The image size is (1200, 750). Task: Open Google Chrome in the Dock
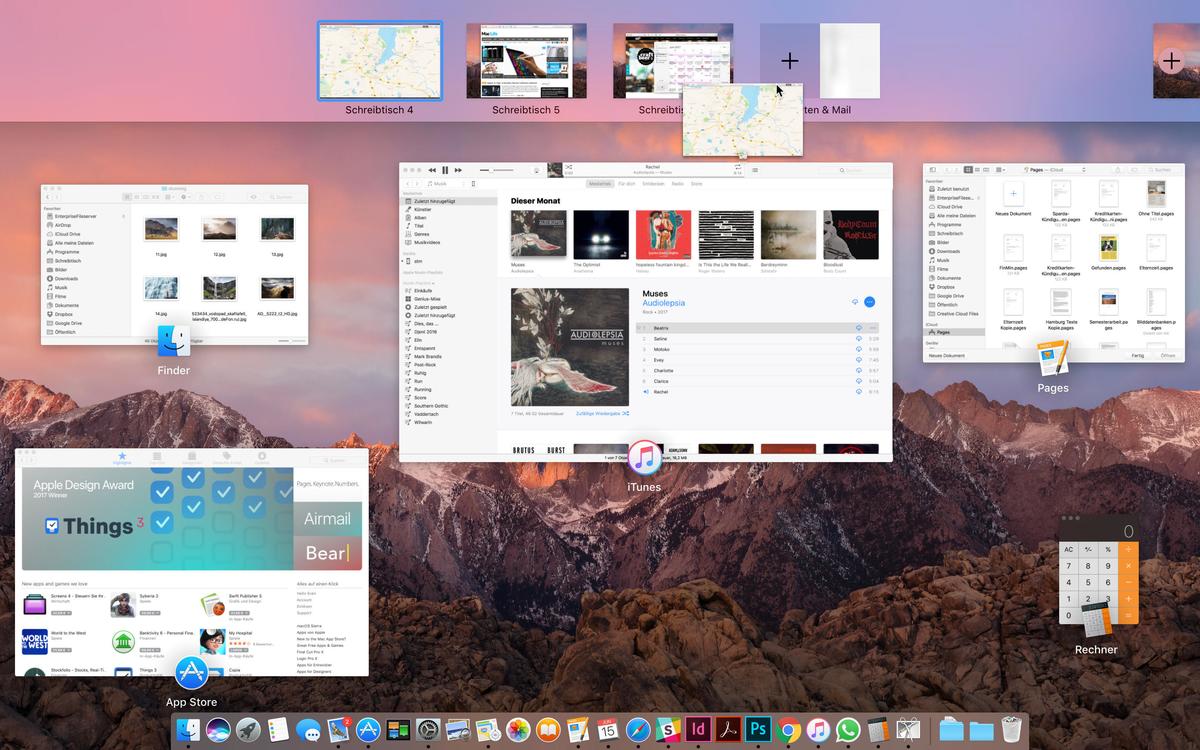(788, 731)
